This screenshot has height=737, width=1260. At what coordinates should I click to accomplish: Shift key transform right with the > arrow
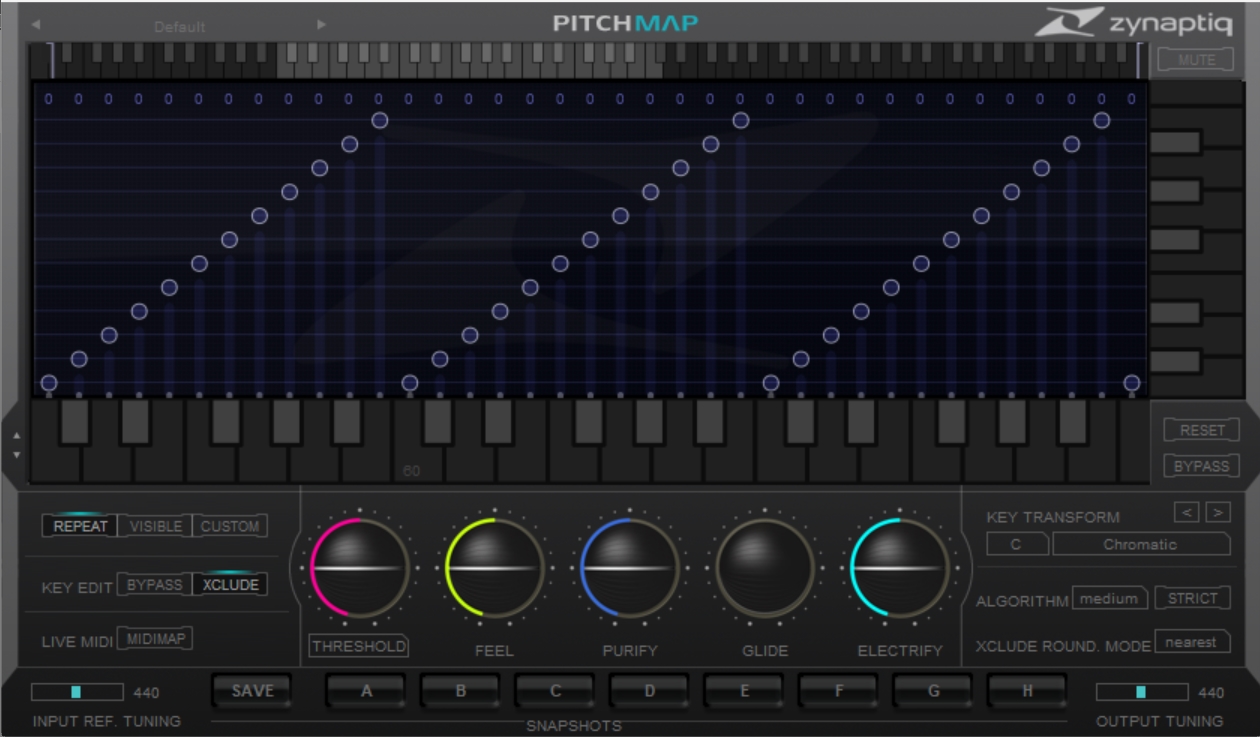pyautogui.click(x=1218, y=512)
